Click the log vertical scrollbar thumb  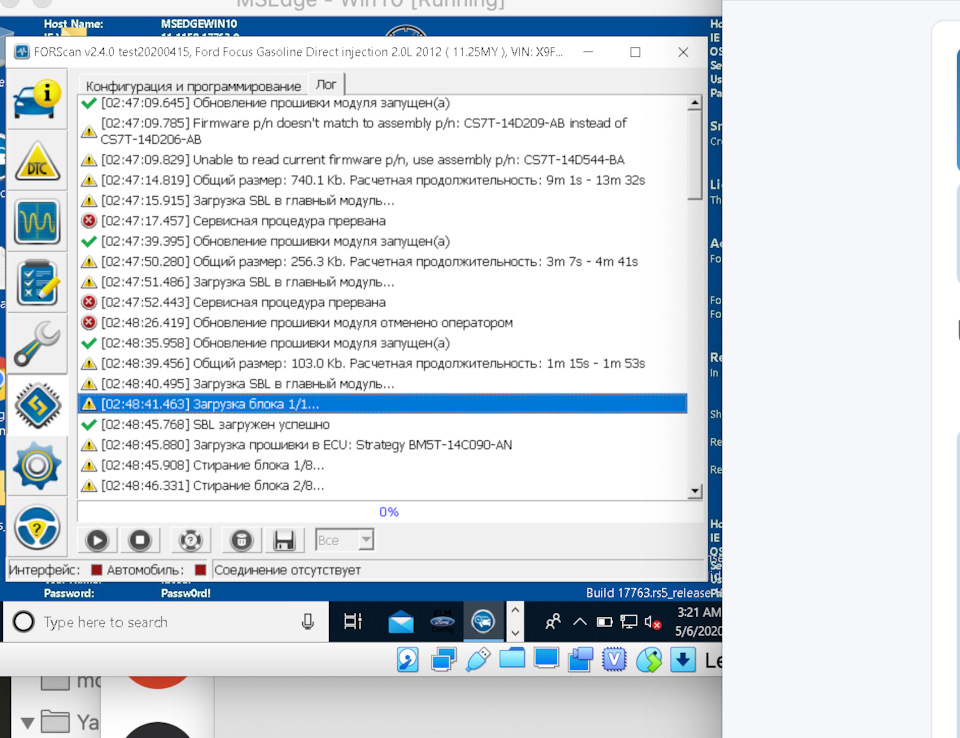[694, 156]
